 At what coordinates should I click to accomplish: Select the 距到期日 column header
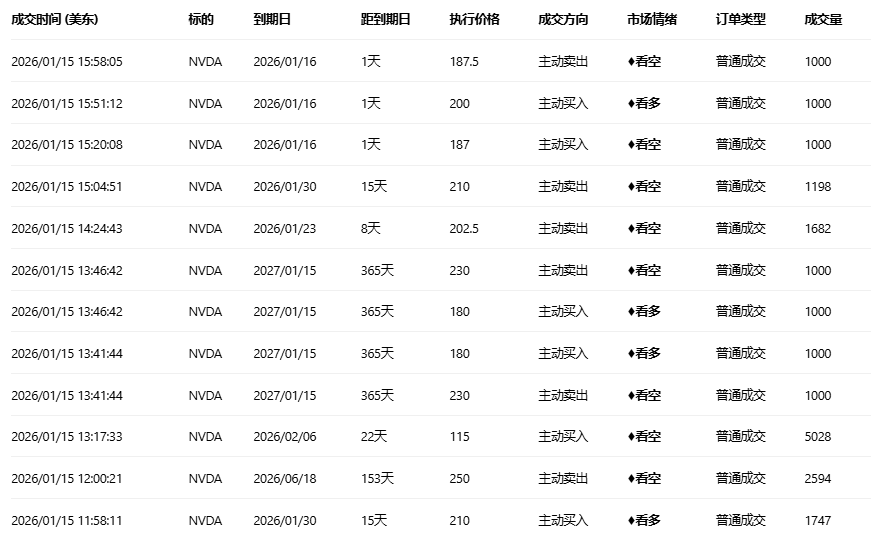[385, 20]
